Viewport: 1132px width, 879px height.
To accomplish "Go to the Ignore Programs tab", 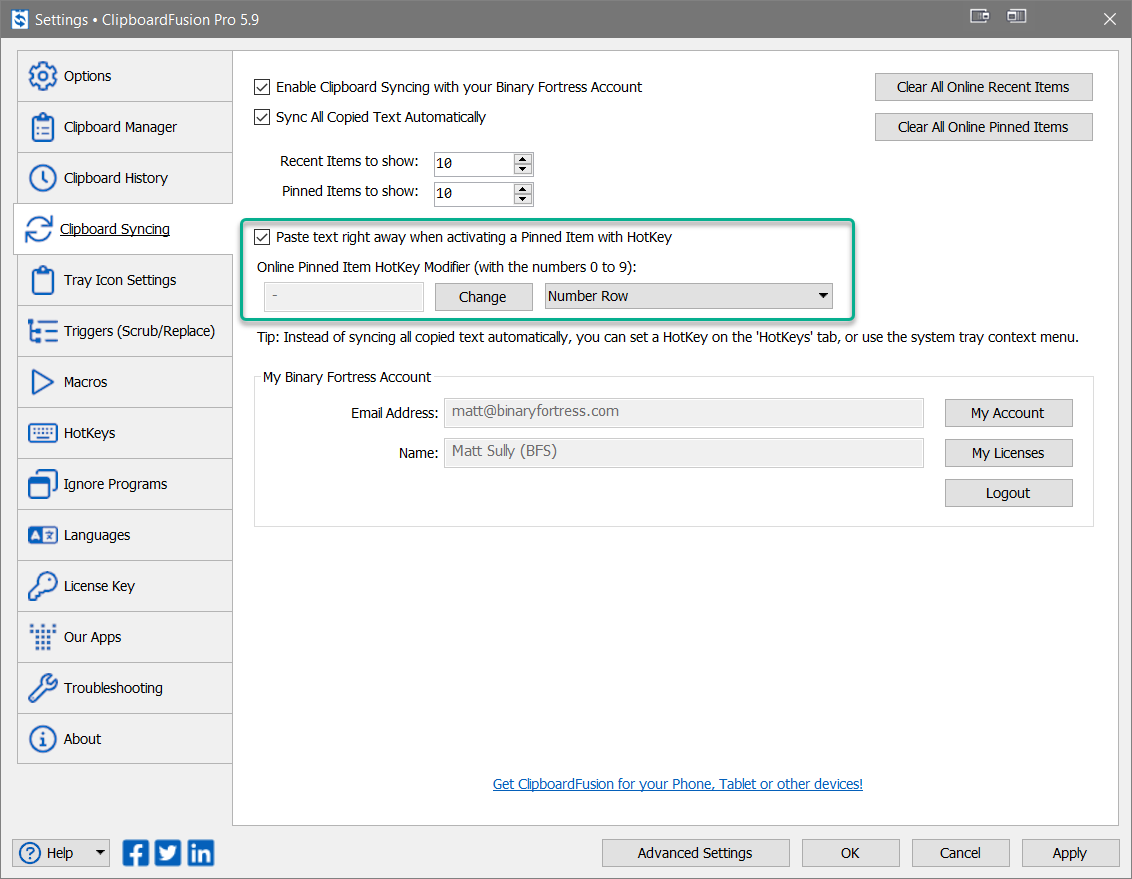I will (x=125, y=484).
